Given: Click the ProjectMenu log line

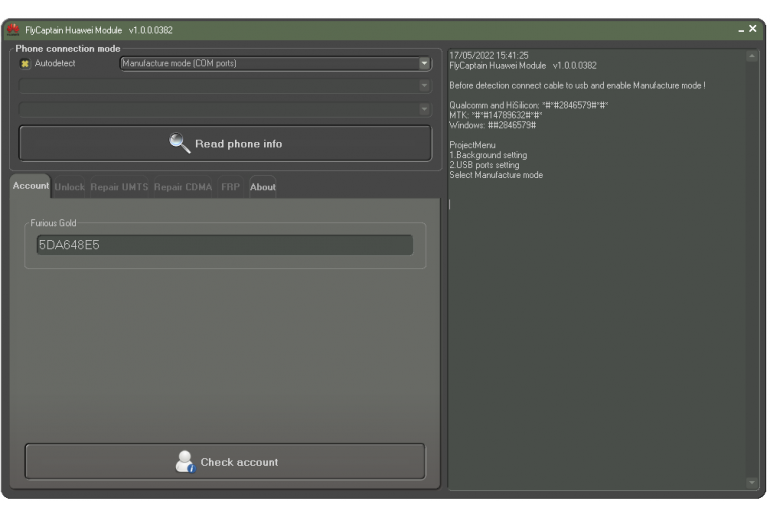Looking at the screenshot, I should tap(472, 145).
